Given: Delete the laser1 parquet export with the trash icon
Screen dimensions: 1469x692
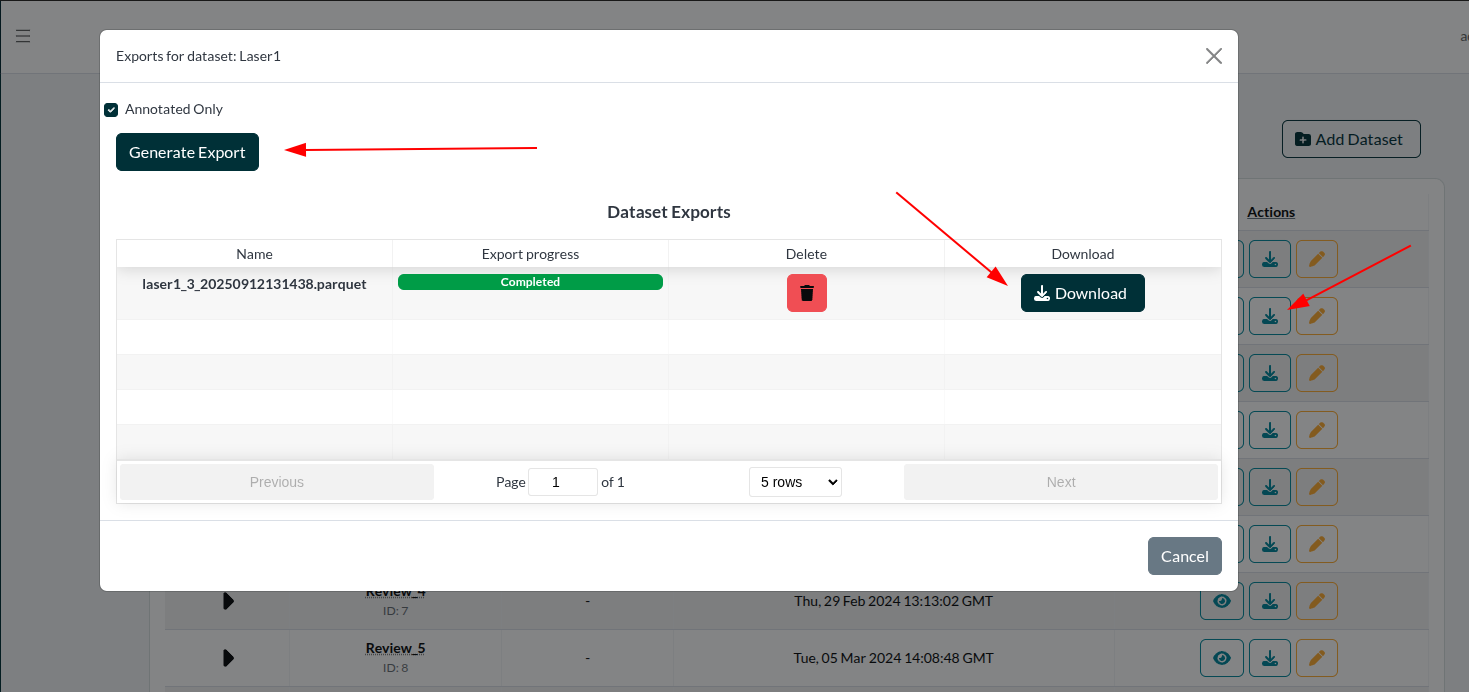Looking at the screenshot, I should pos(806,293).
